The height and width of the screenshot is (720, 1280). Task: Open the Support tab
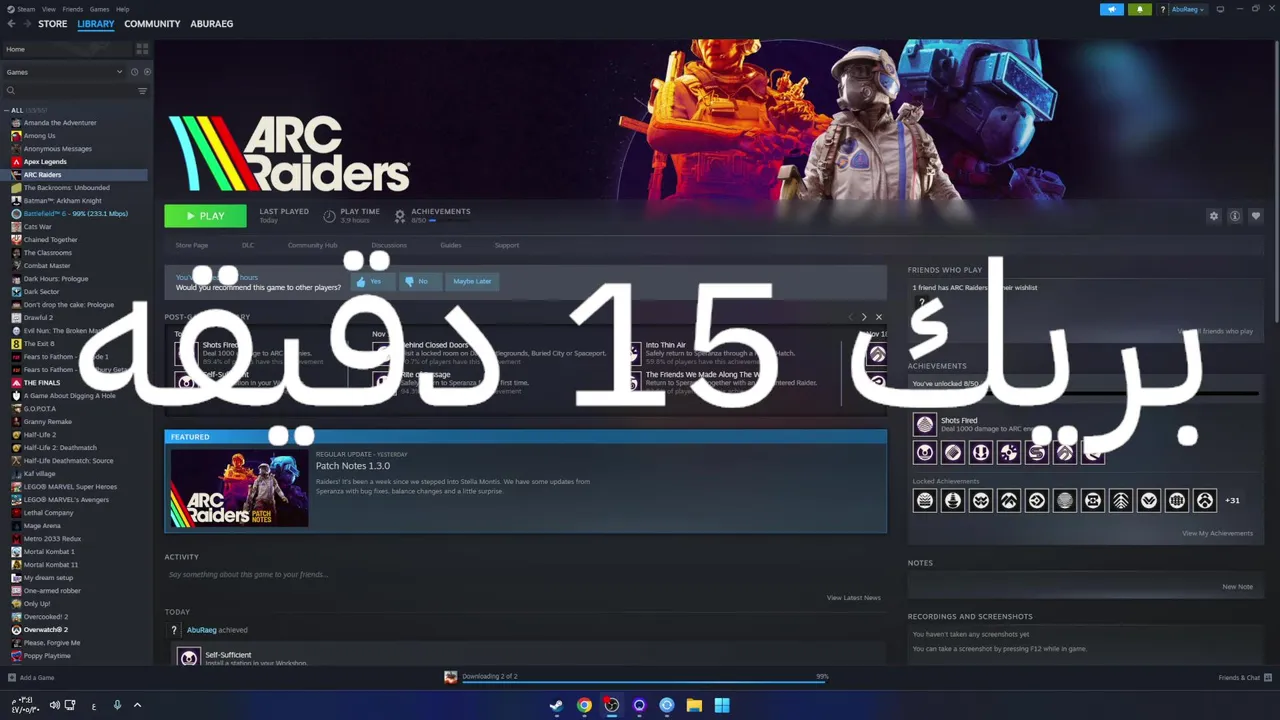click(x=507, y=245)
